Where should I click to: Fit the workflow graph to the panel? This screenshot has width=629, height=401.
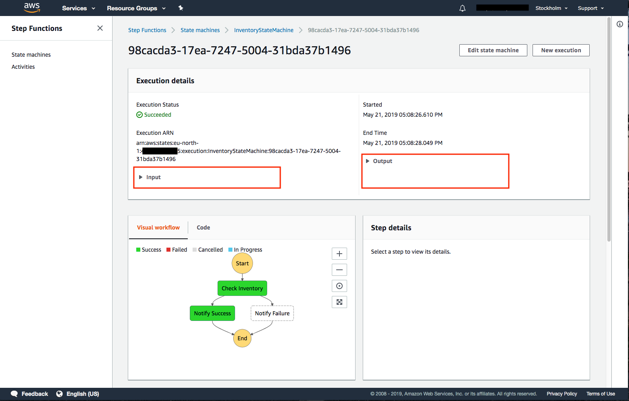point(339,302)
